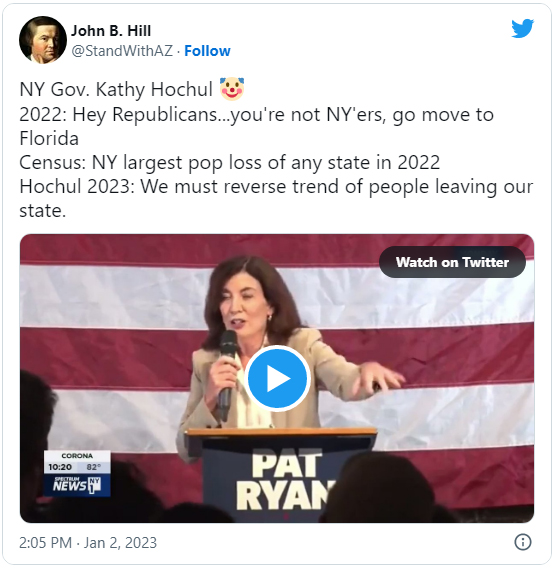The width and height of the screenshot is (554, 568).
Task: Follow the @StandWithAZ account
Action: pos(207,51)
